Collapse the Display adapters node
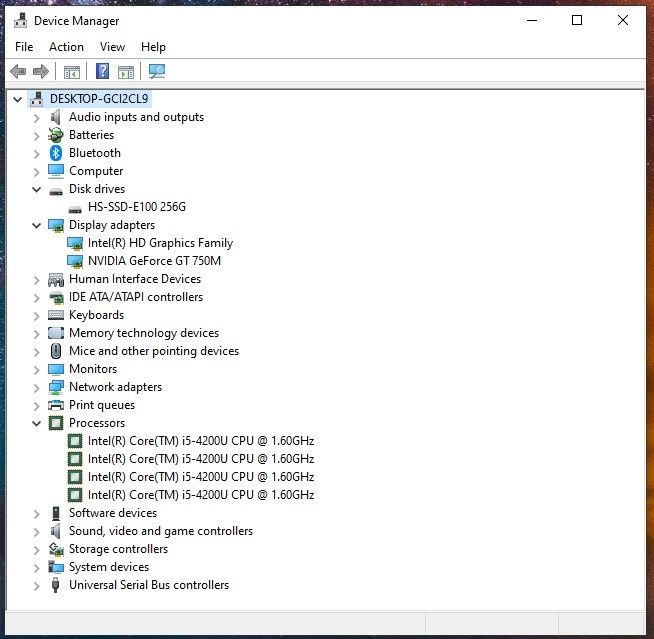 click(x=37, y=226)
